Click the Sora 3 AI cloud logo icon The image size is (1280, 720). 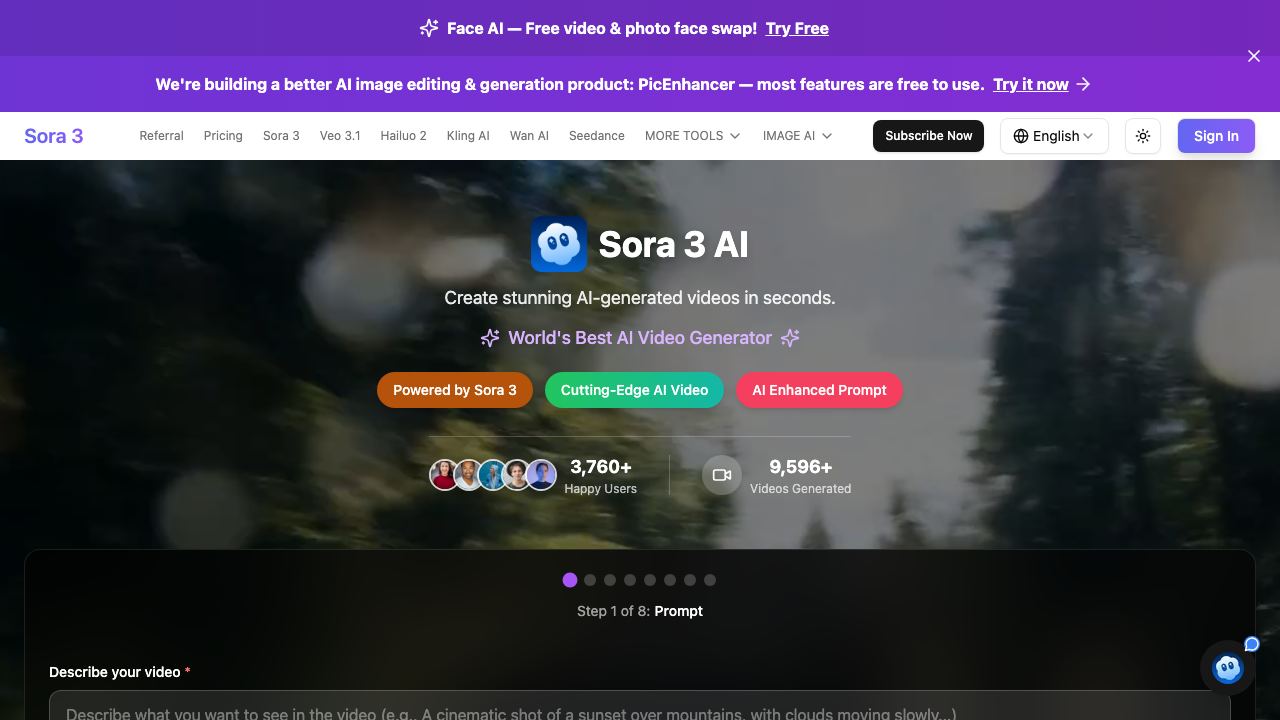point(559,244)
